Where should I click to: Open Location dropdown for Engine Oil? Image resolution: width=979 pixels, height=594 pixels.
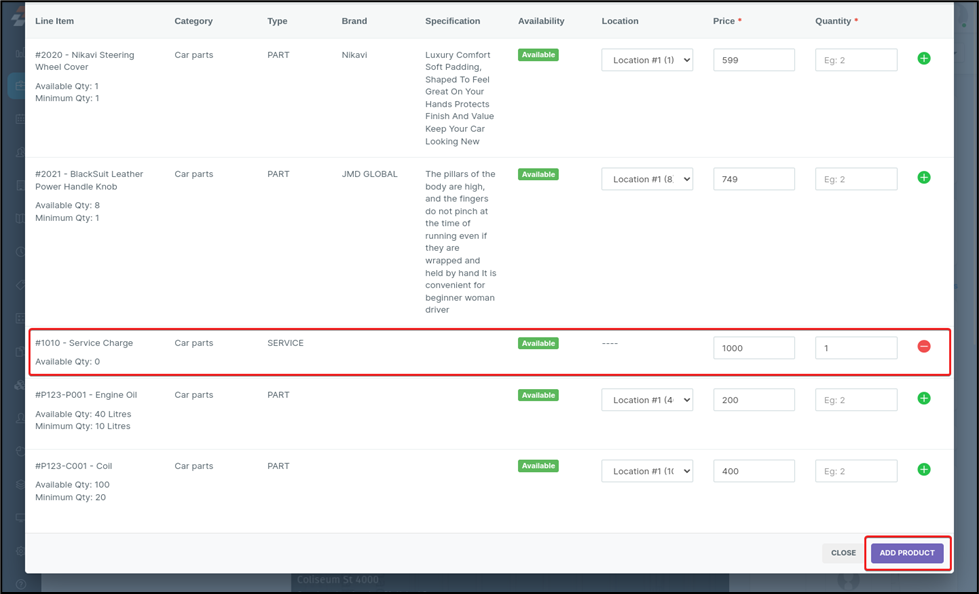click(x=647, y=400)
